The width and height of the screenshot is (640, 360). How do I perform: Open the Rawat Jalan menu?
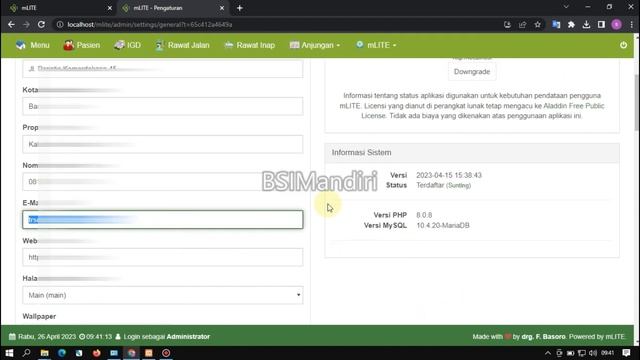[x=182, y=45]
